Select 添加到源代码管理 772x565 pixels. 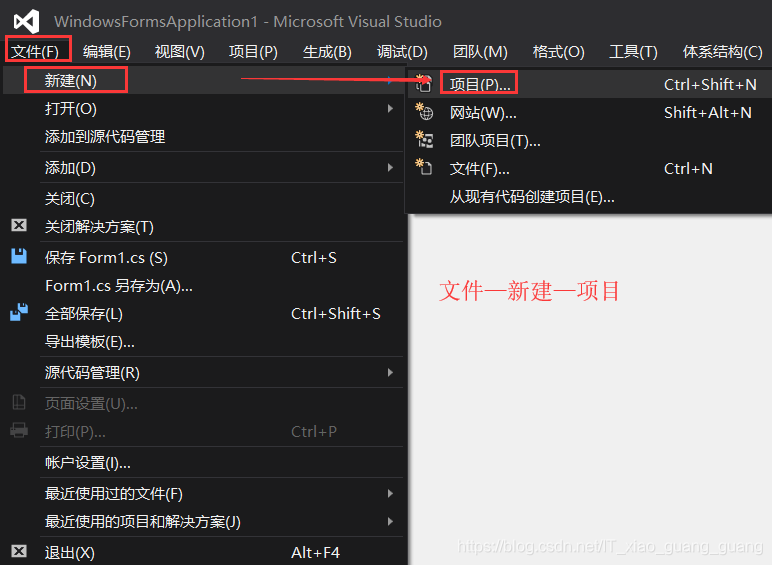(204, 136)
